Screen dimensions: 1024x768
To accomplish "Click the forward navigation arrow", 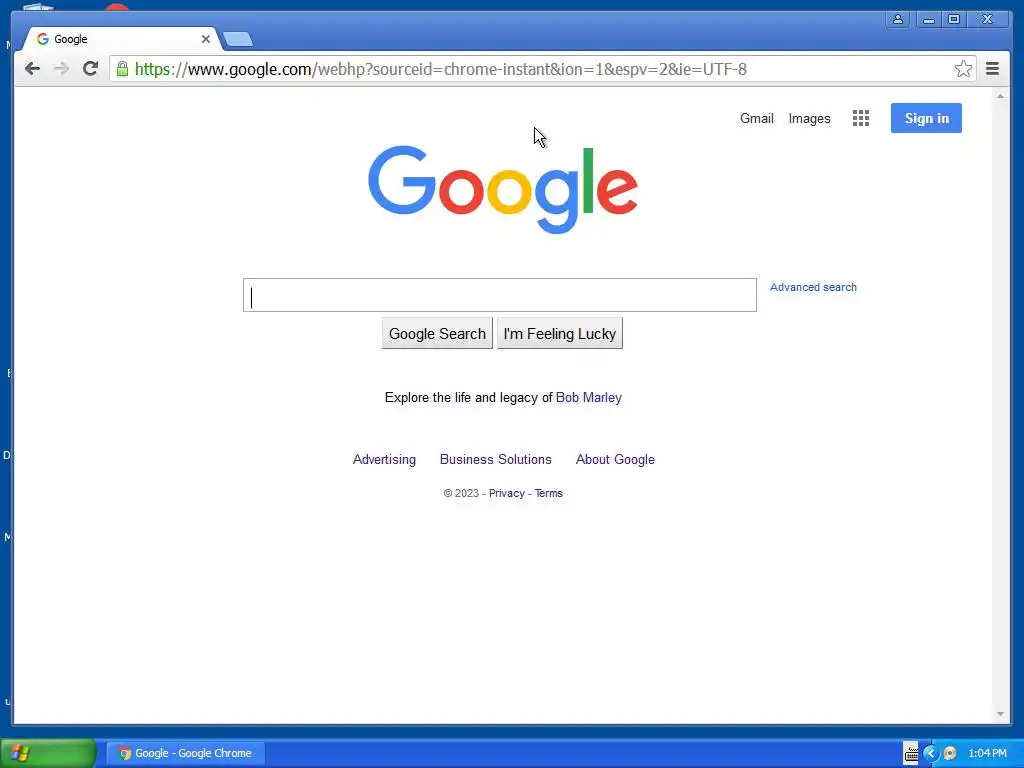I will [x=61, y=69].
